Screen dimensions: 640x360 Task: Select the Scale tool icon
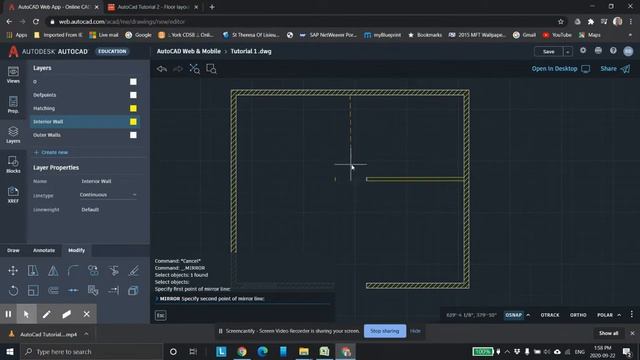tap(33, 291)
